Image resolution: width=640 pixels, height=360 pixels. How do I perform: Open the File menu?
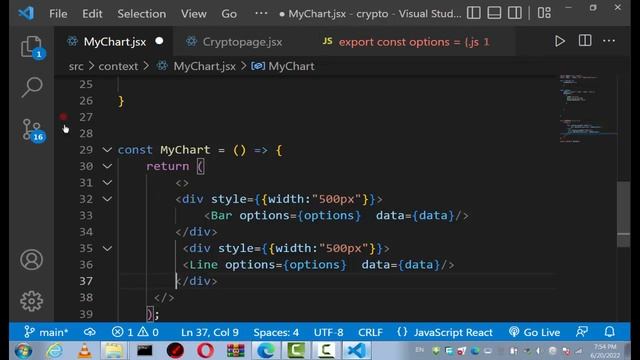coord(58,14)
